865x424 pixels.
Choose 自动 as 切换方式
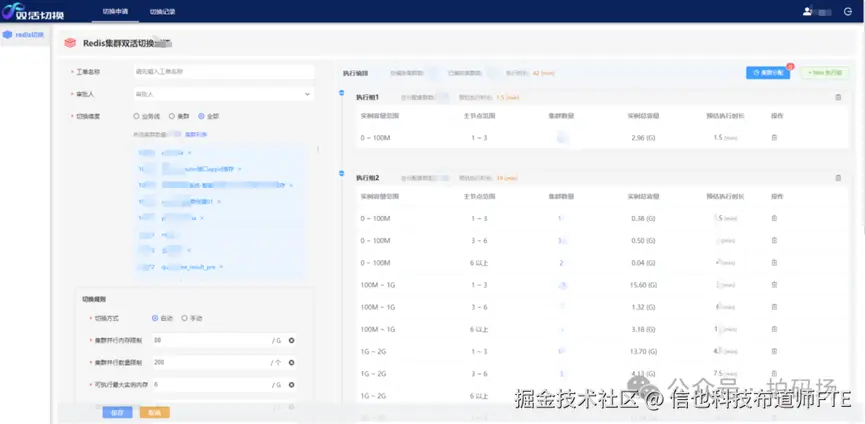click(162, 318)
